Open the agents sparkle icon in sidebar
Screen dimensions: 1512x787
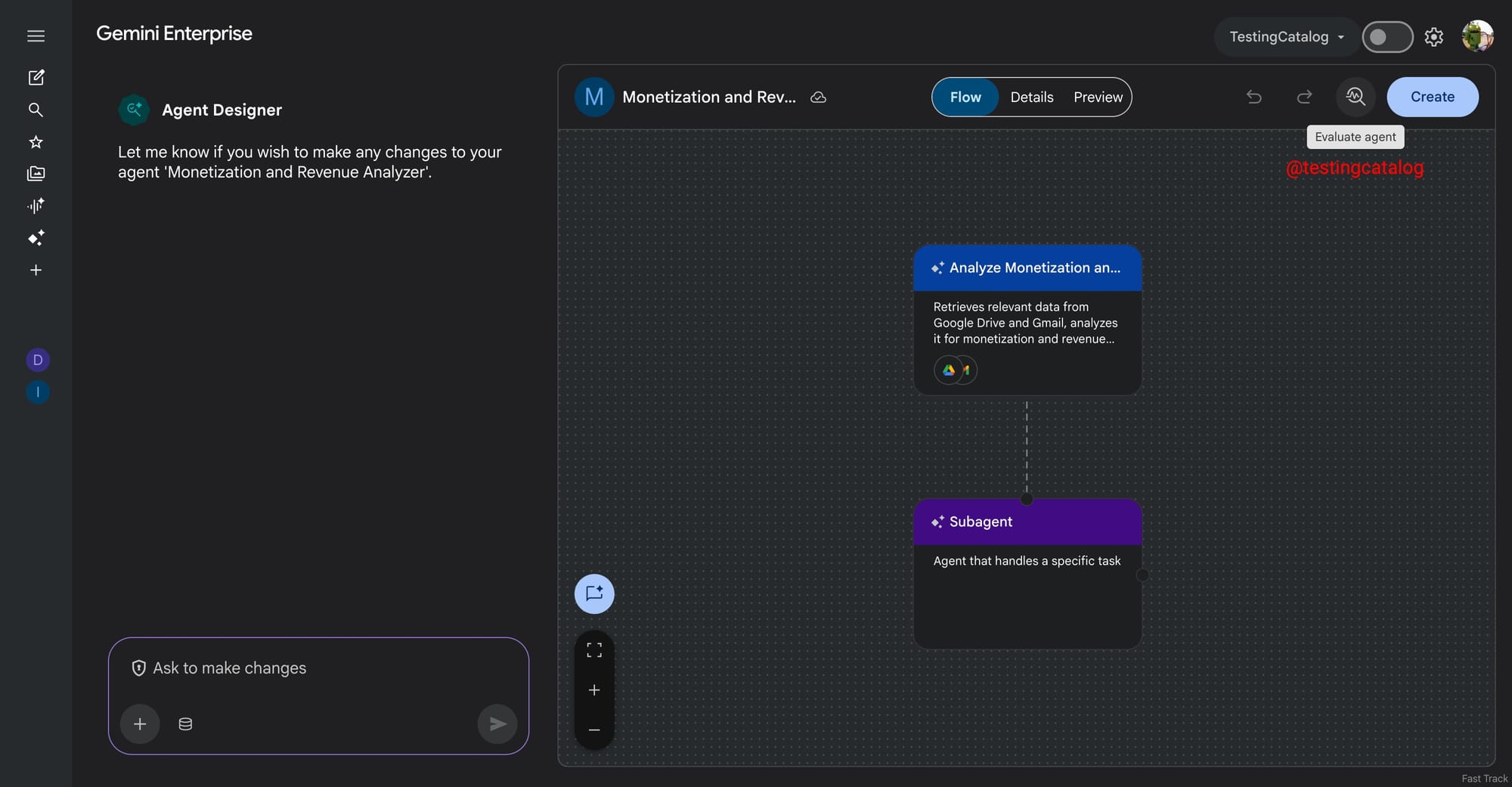point(36,238)
